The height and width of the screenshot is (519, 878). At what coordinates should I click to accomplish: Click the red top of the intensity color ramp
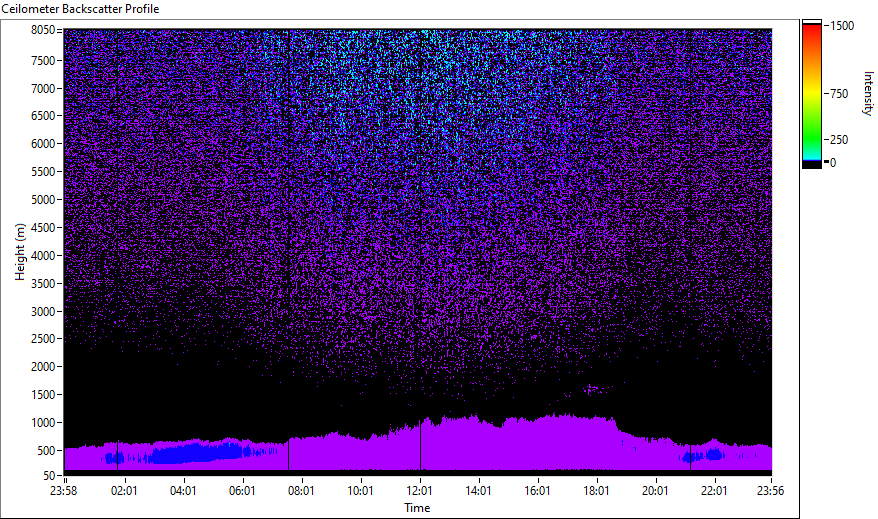tap(812, 31)
